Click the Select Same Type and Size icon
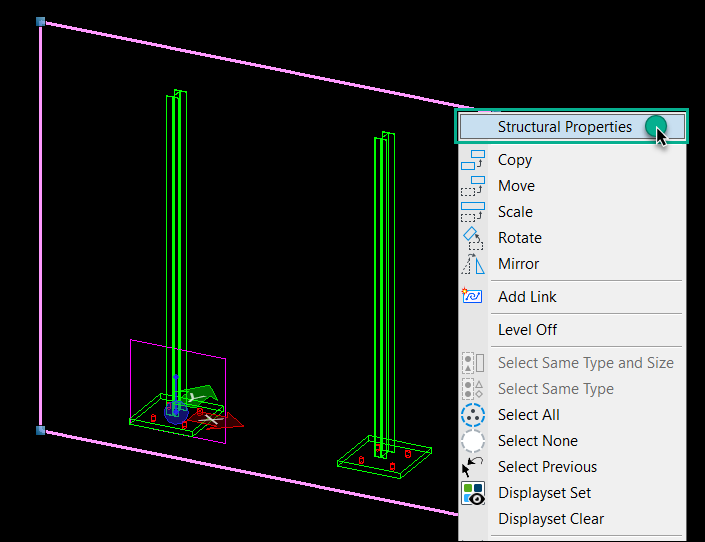The height and width of the screenshot is (542, 705). point(473,363)
